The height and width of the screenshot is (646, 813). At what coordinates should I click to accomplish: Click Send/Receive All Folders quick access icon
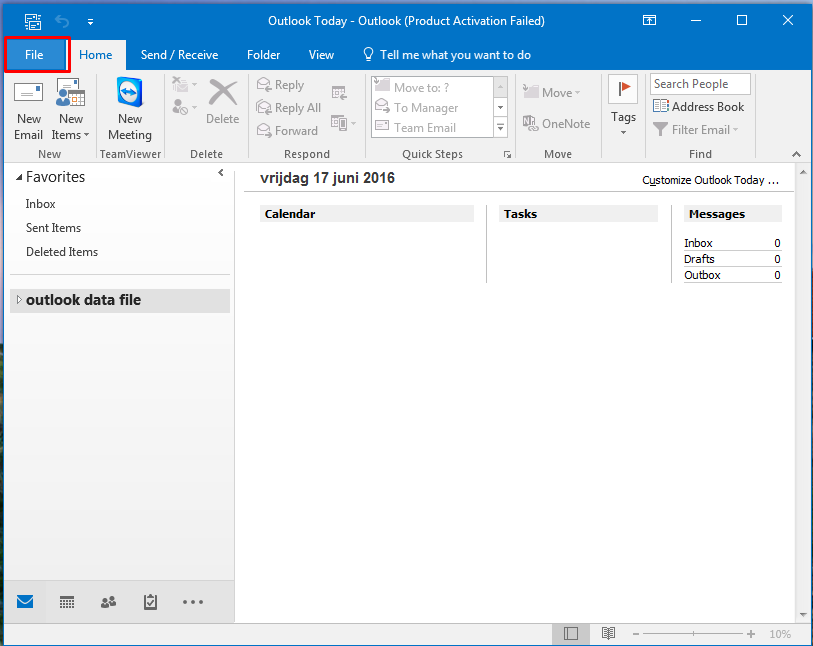(33, 21)
